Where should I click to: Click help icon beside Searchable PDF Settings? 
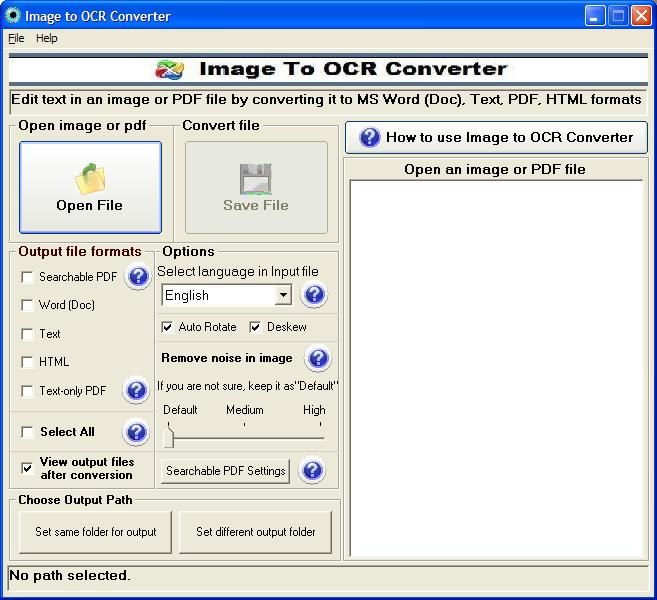312,470
